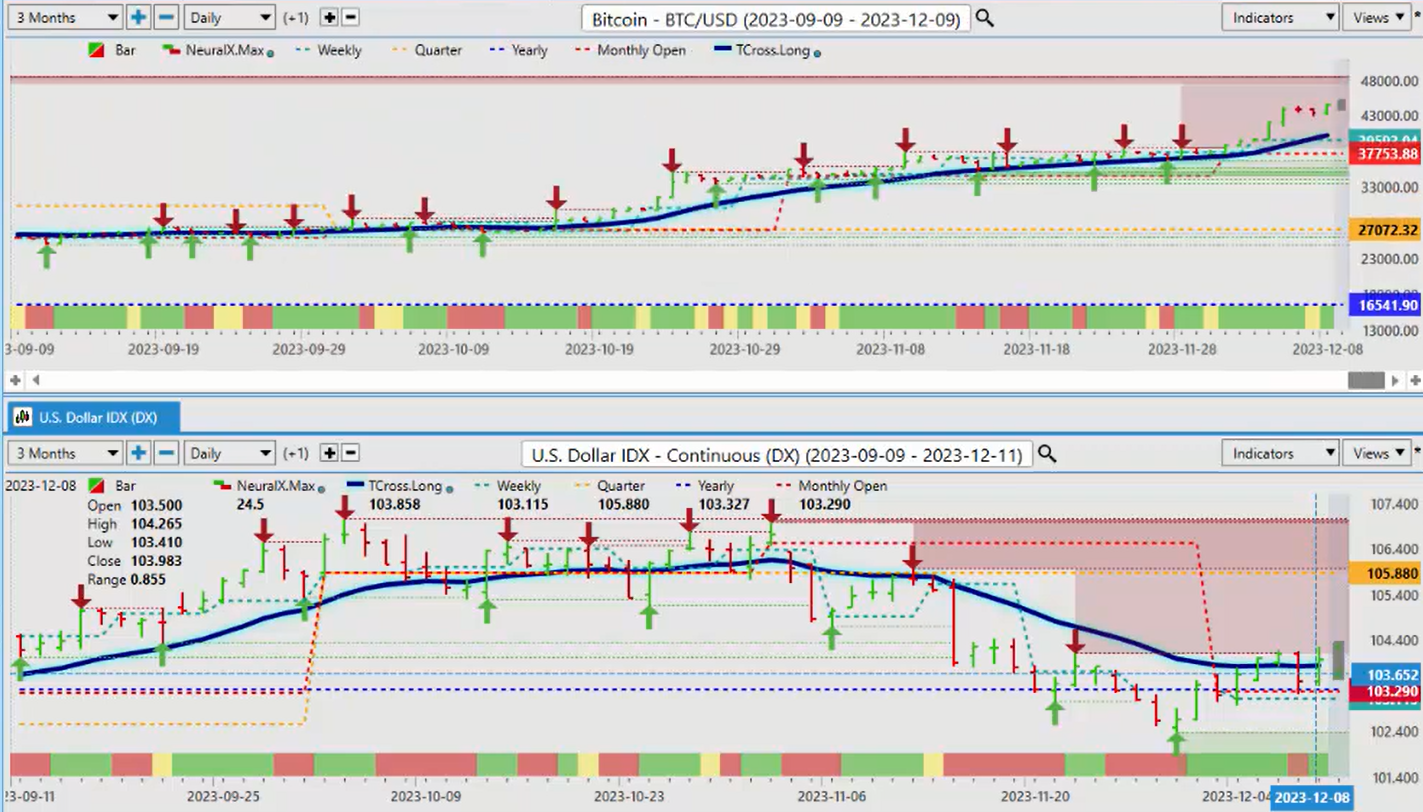Click the 103.290 Monthly Open price label
This screenshot has height=812, width=1423.
click(x=1385, y=691)
